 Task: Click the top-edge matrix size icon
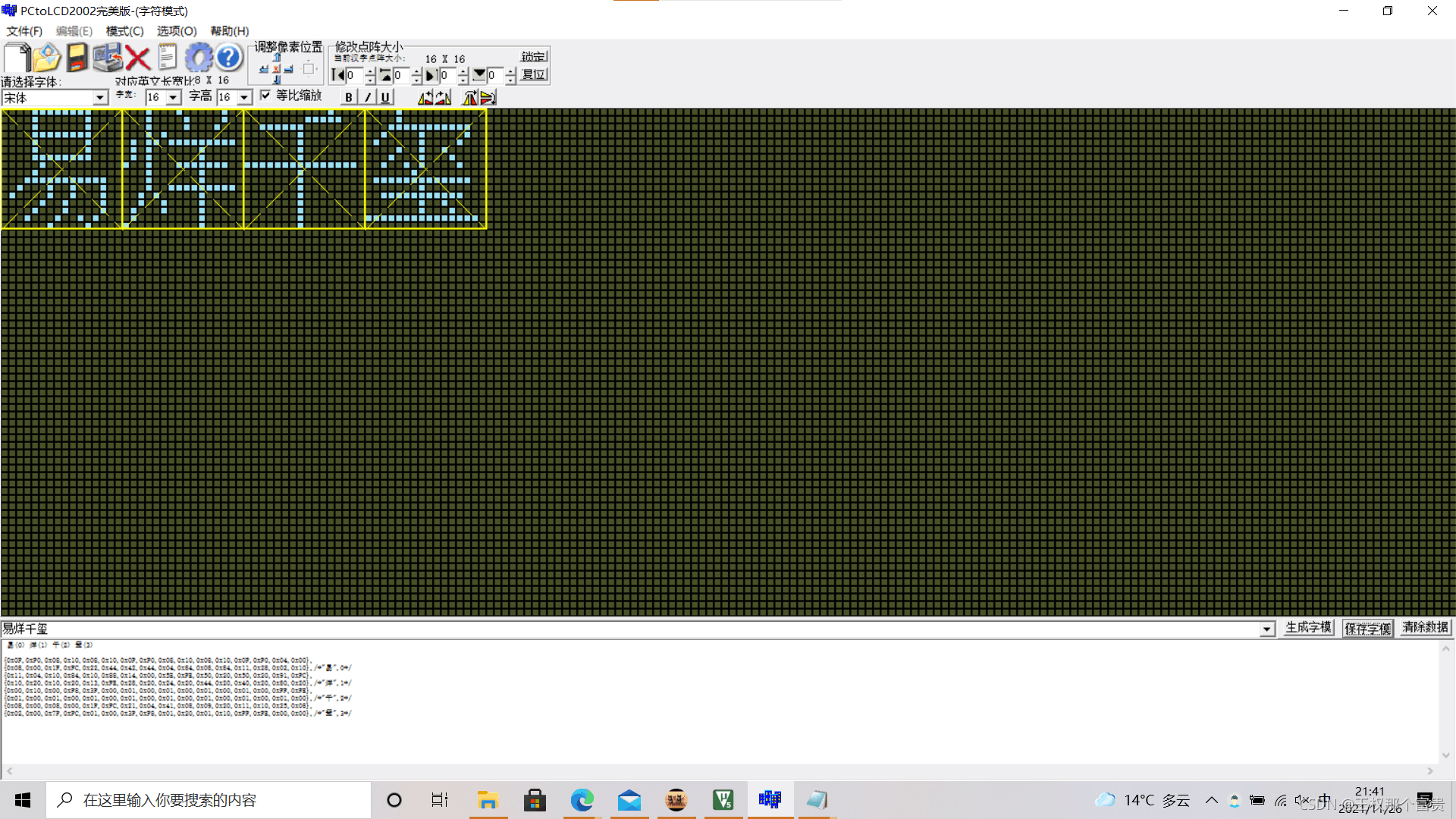coord(384,75)
